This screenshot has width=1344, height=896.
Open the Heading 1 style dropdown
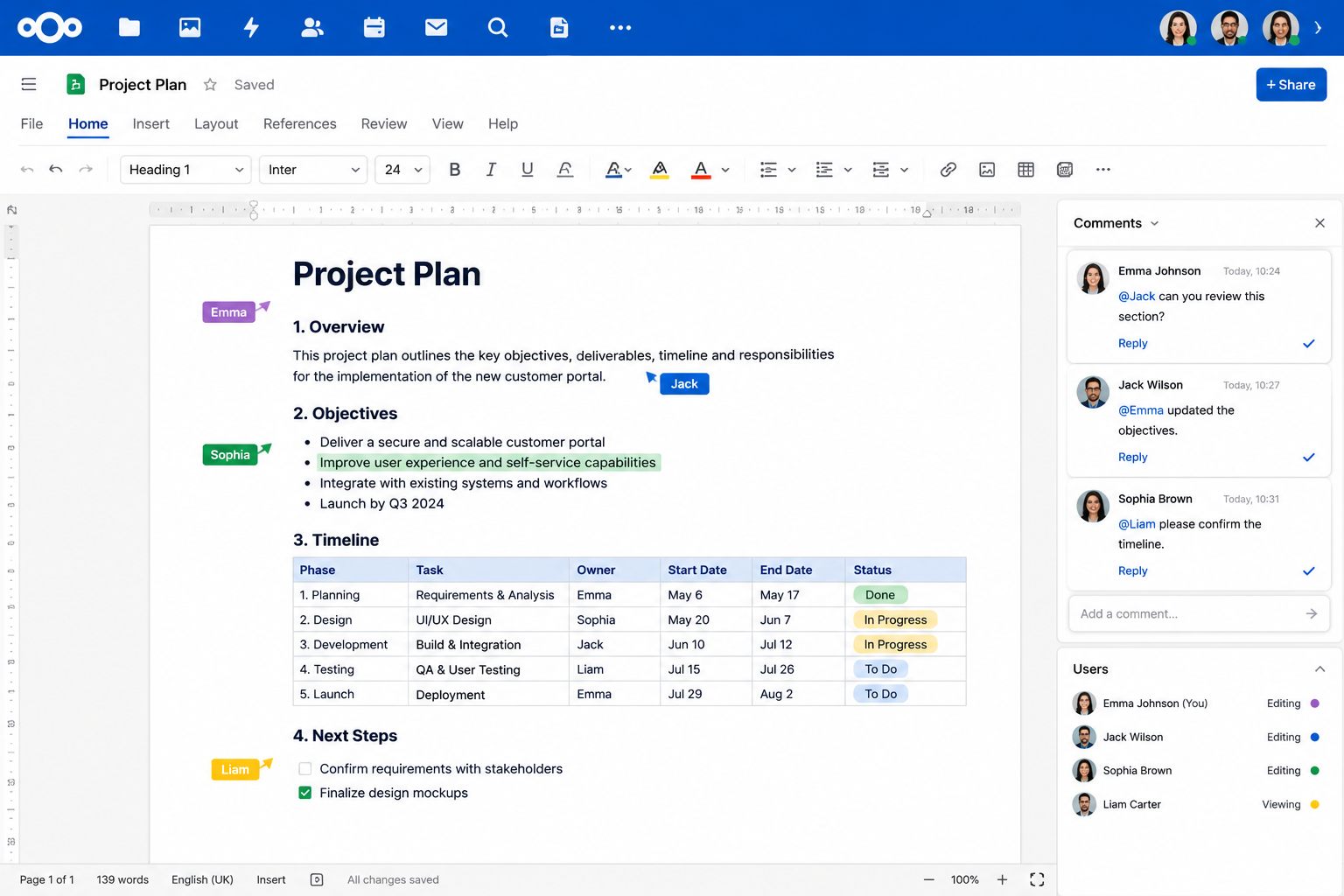coord(185,170)
